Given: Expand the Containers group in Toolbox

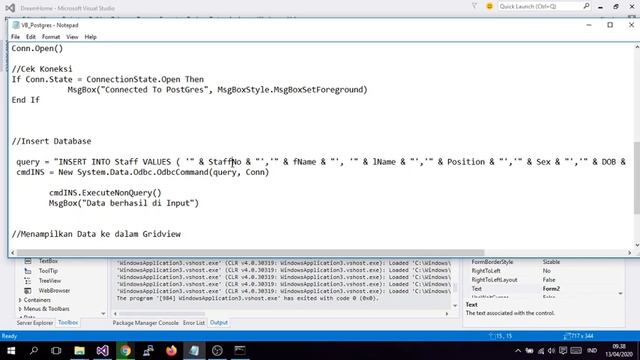Looking at the screenshot, I should pos(20,300).
